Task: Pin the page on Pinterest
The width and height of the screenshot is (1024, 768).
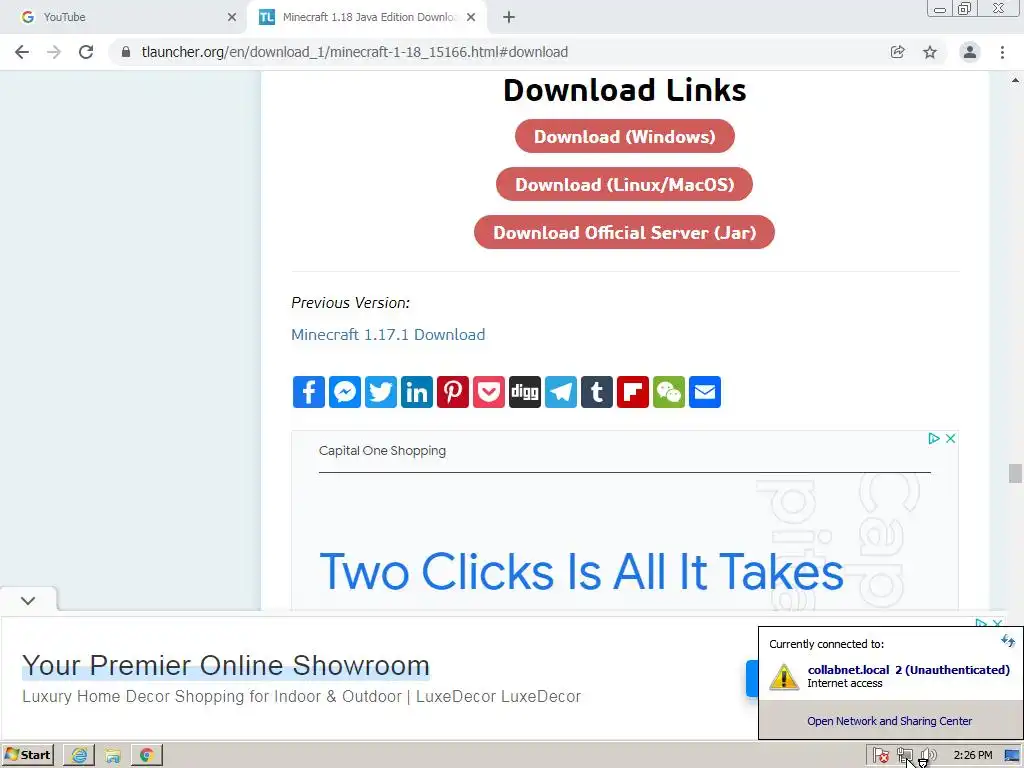Action: pyautogui.click(x=453, y=392)
